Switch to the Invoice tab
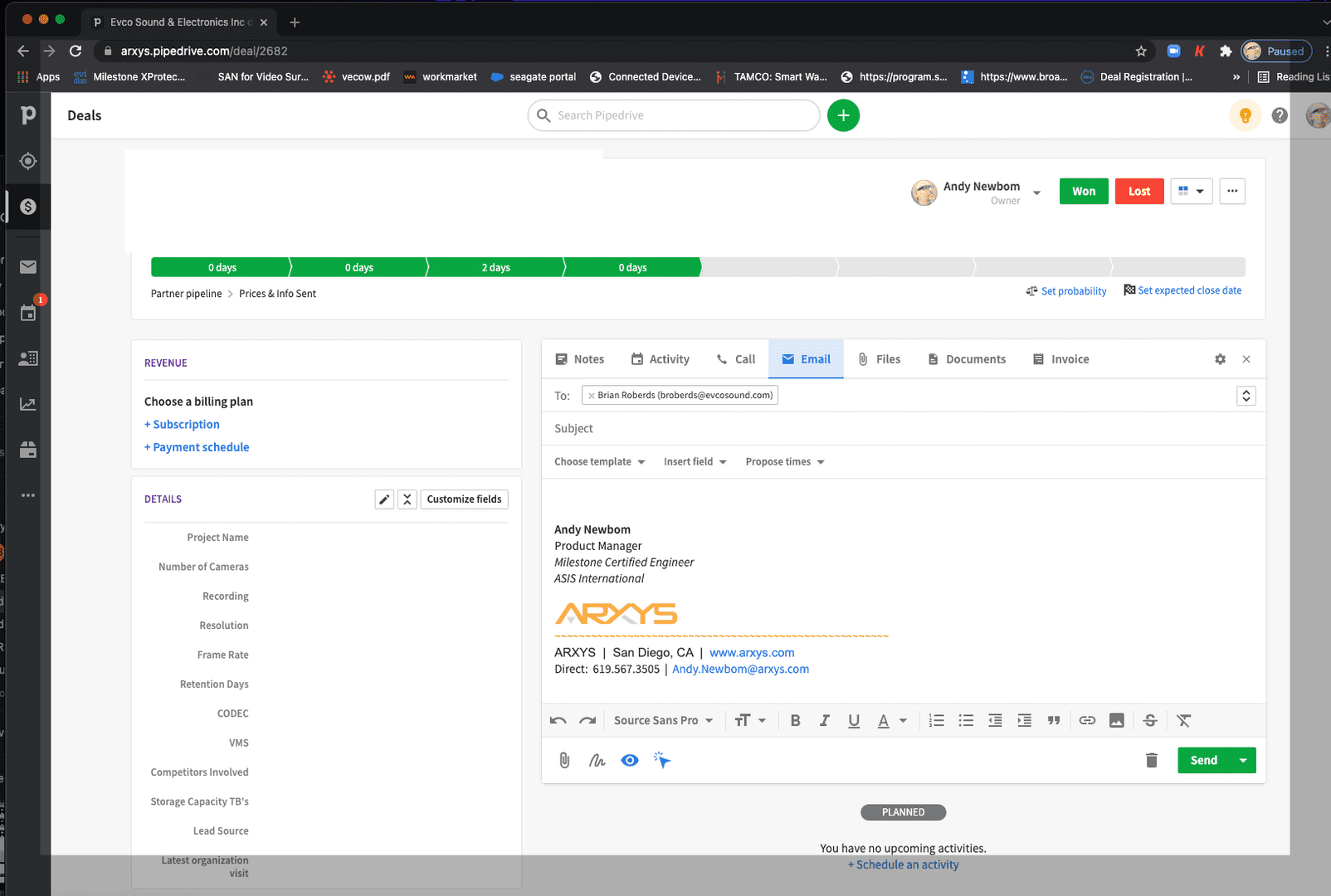Viewport: 1331px width, 896px height. pyautogui.click(x=1060, y=359)
